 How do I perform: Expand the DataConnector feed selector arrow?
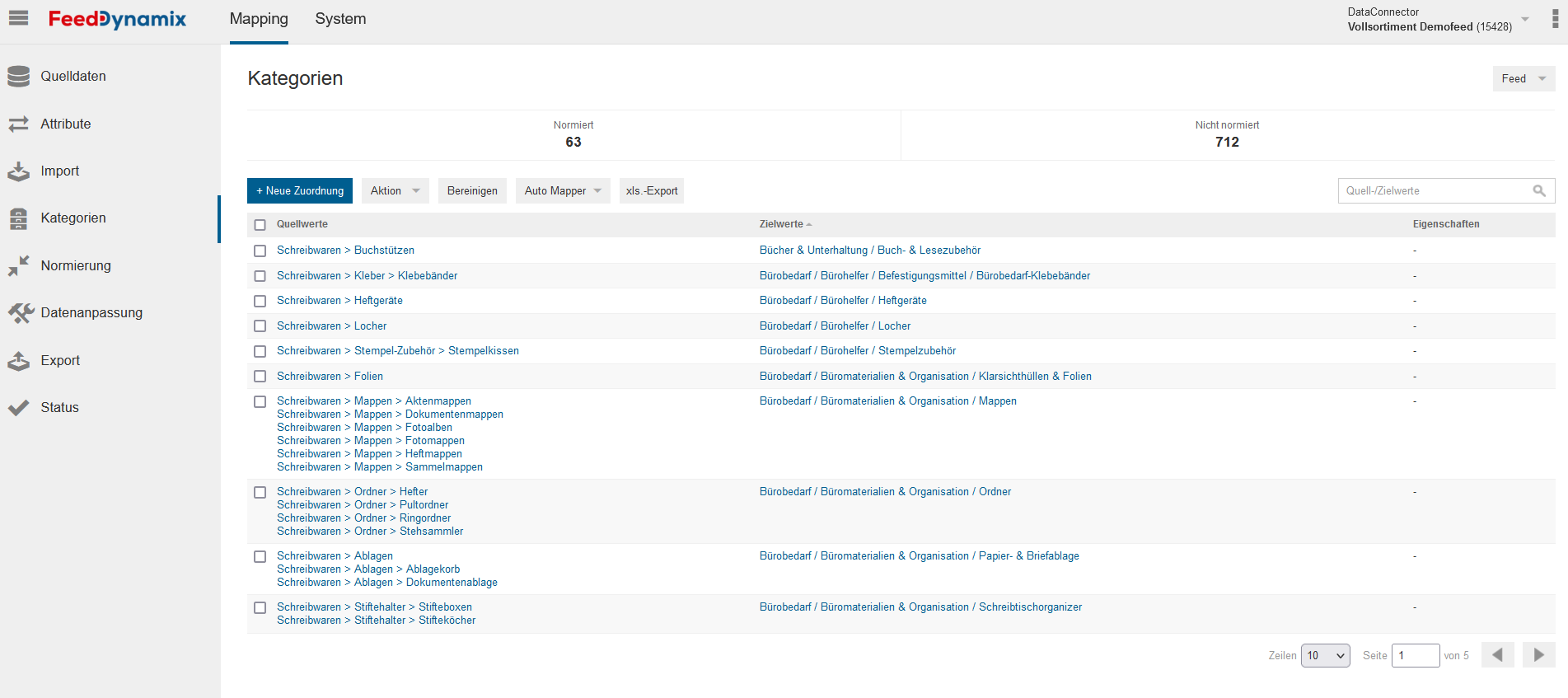(1525, 19)
